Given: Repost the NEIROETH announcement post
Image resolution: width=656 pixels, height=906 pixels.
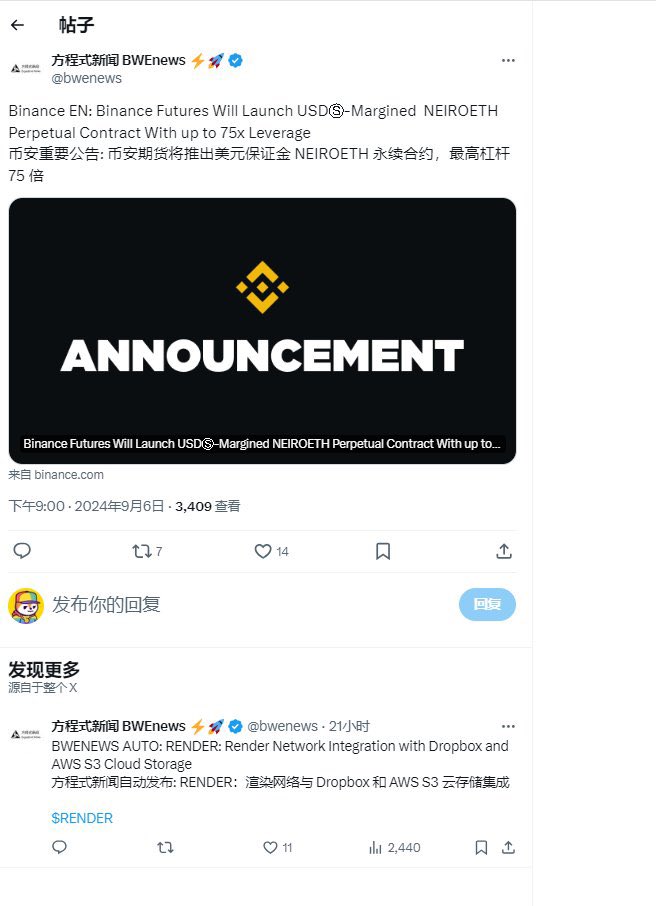Looking at the screenshot, I should pyautogui.click(x=147, y=551).
